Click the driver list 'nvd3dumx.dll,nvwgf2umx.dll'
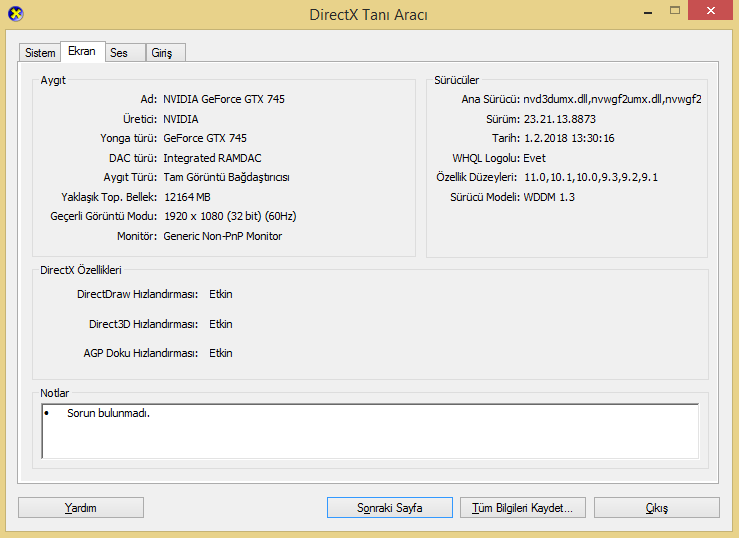This screenshot has width=739, height=538. pyautogui.click(x=612, y=99)
